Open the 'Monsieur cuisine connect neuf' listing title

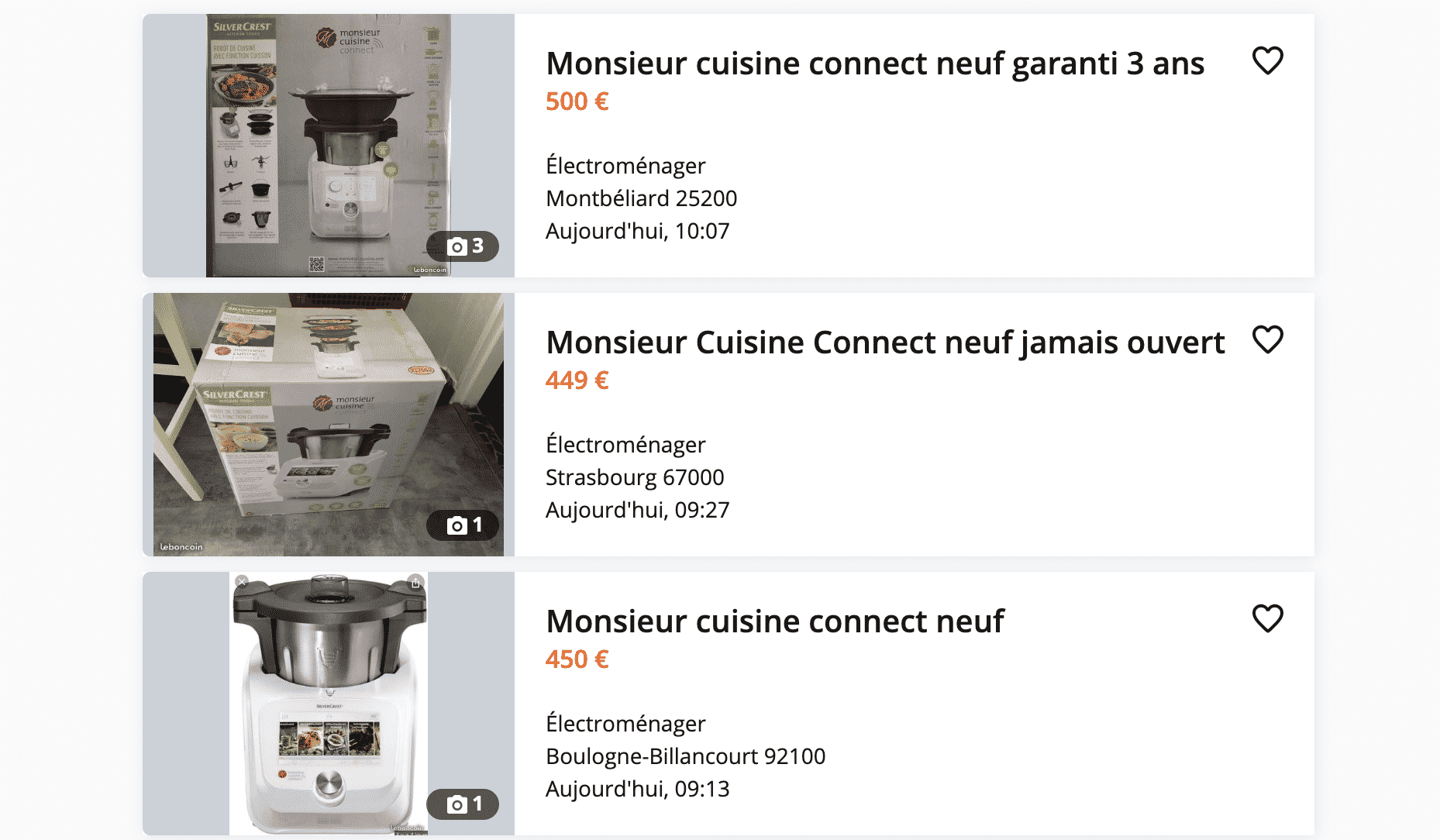coord(775,621)
